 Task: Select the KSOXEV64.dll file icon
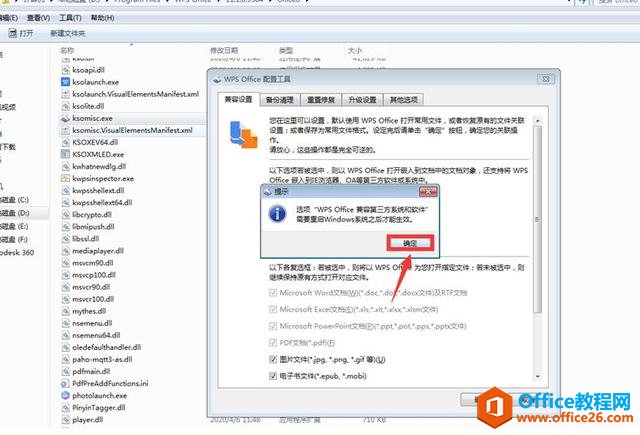tap(65, 142)
